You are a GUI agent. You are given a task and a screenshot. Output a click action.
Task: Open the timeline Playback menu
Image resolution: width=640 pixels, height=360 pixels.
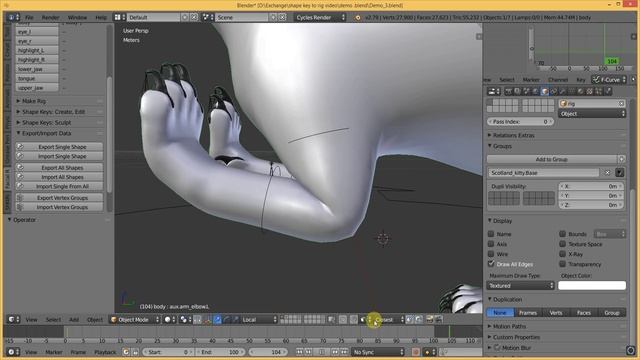click(x=105, y=352)
